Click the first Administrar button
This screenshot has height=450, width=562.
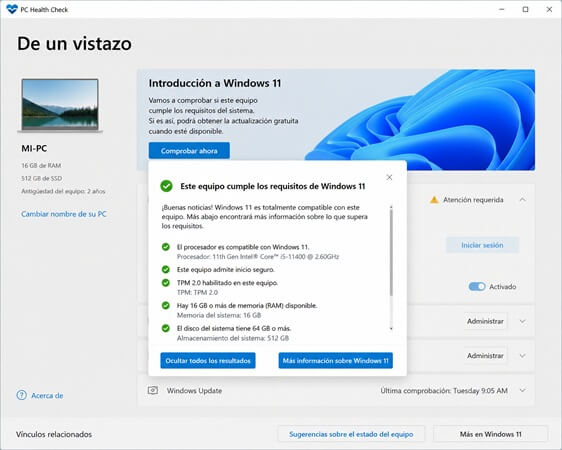[485, 321]
